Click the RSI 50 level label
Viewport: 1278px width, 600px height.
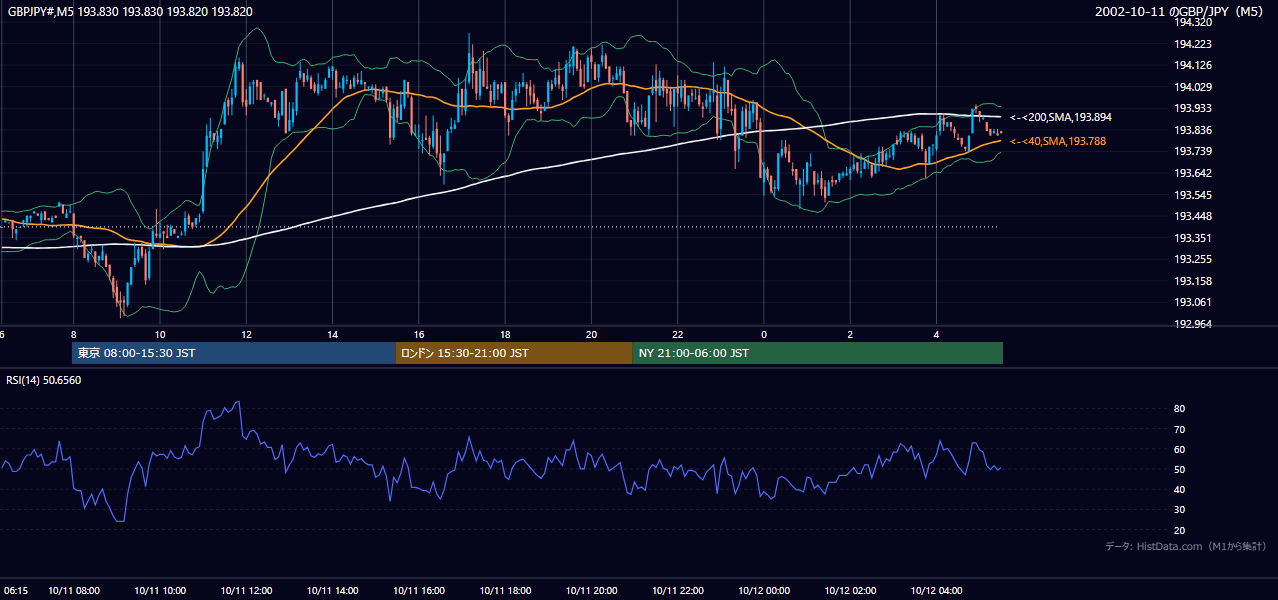[1180, 469]
